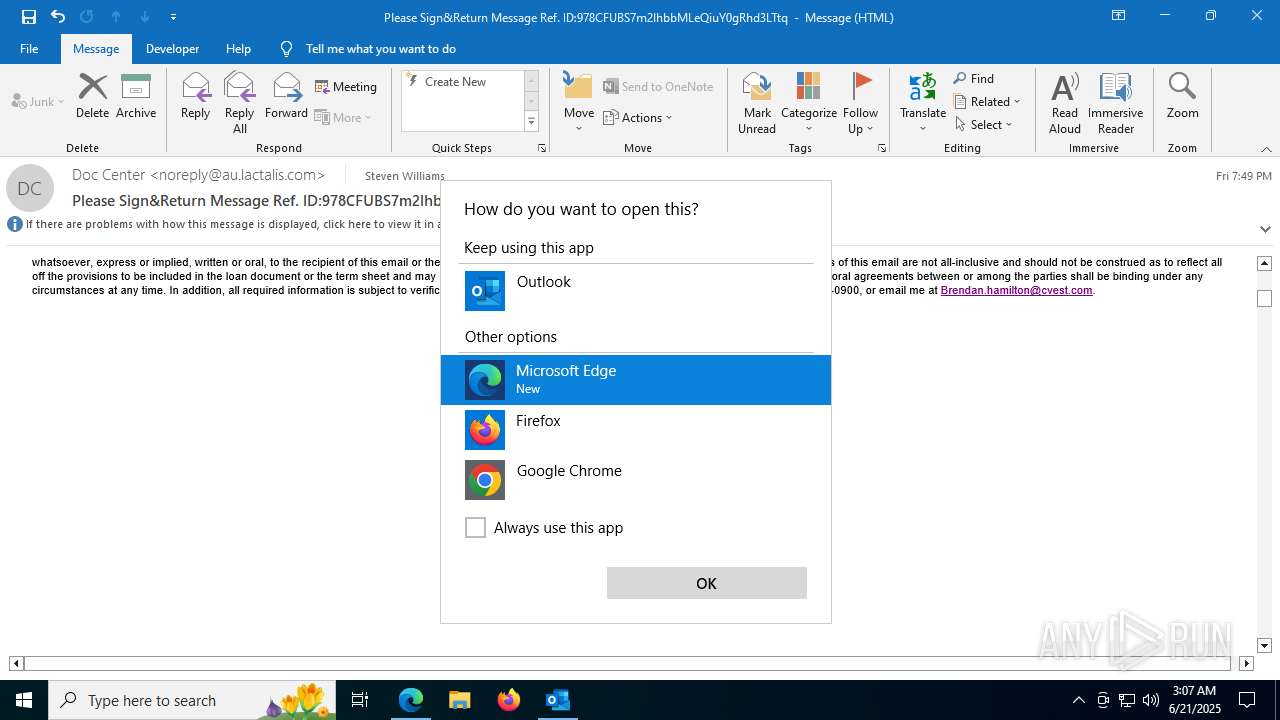1280x720 pixels.
Task: Click the DC sender avatar
Action: tap(29, 188)
